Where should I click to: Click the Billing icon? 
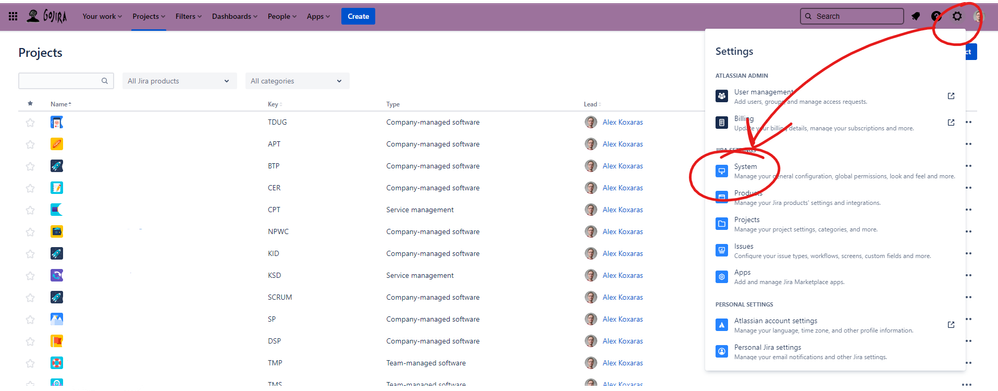pos(721,122)
